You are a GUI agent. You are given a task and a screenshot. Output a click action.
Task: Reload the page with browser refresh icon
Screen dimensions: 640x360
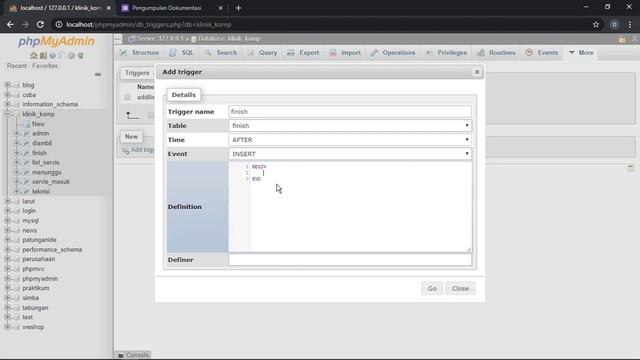pos(40,24)
